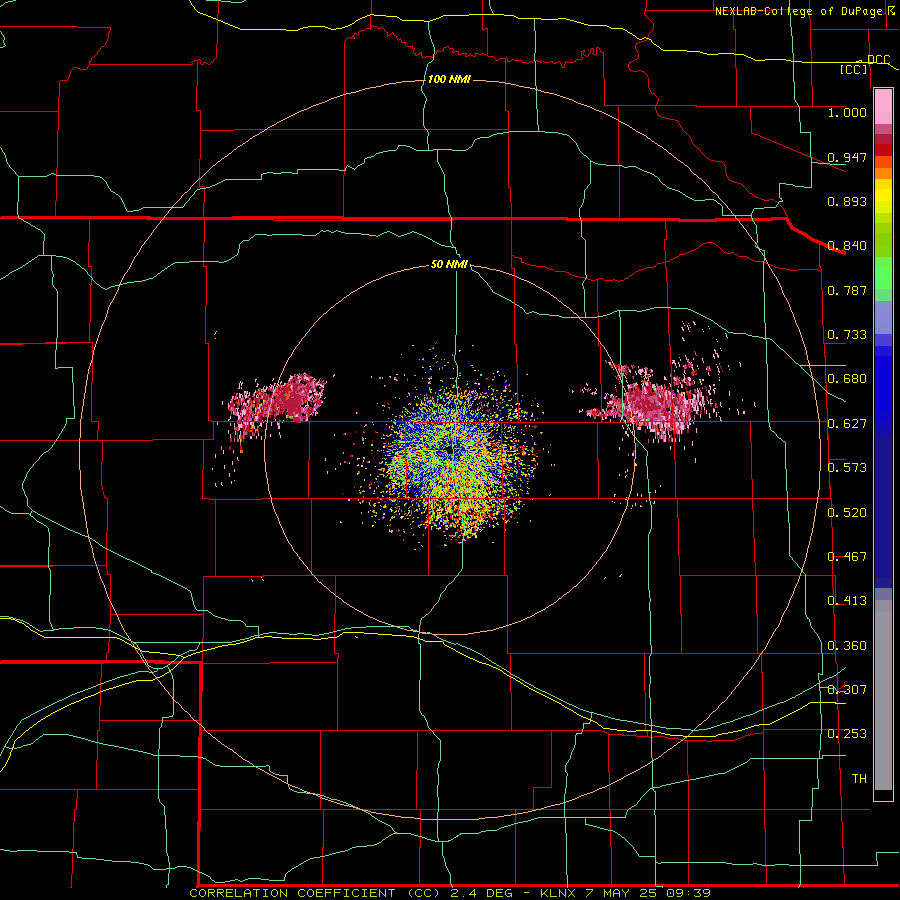Click the radar site center point

click(450, 451)
